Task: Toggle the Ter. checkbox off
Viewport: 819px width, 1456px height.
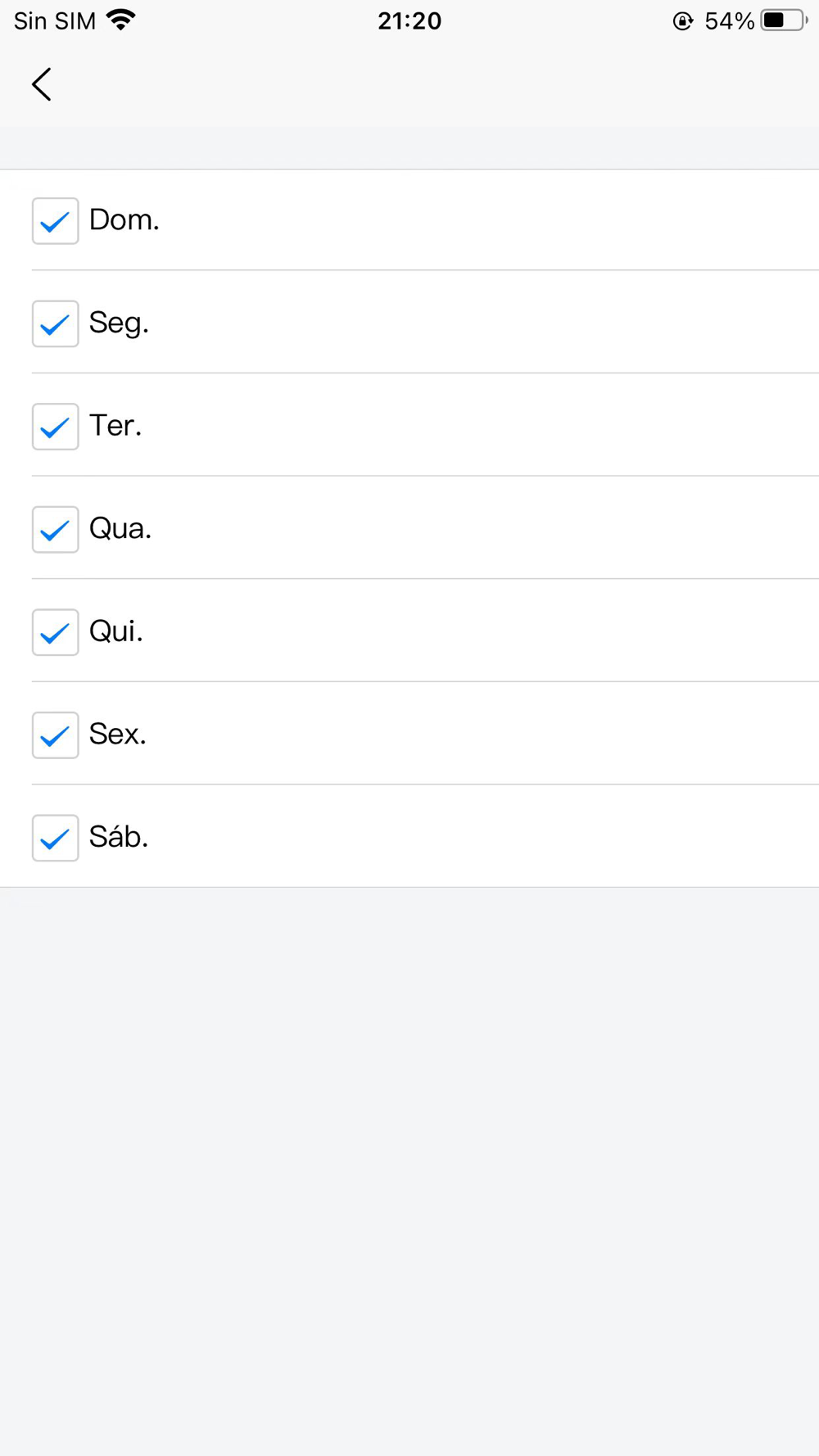Action: [x=56, y=427]
